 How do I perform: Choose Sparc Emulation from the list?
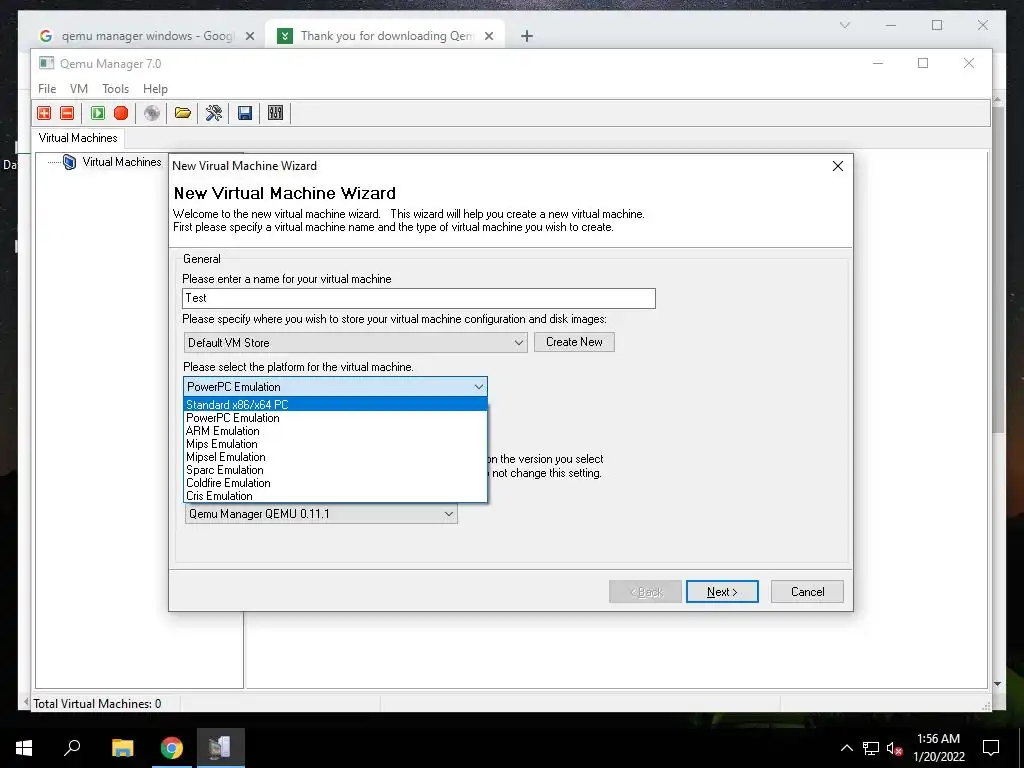coord(336,470)
